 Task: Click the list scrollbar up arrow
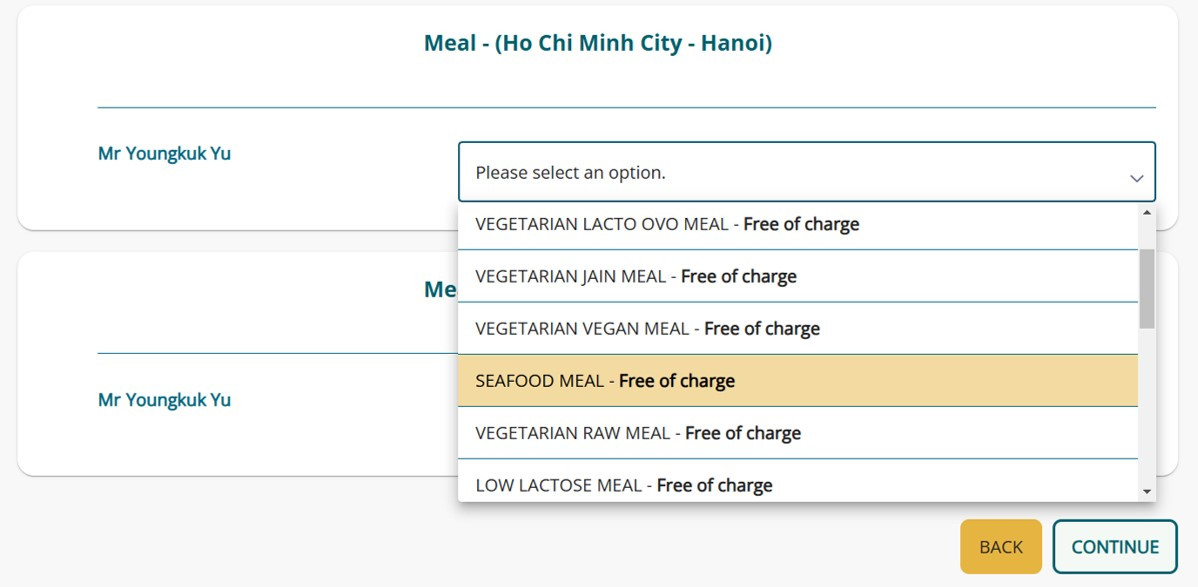(1146, 212)
